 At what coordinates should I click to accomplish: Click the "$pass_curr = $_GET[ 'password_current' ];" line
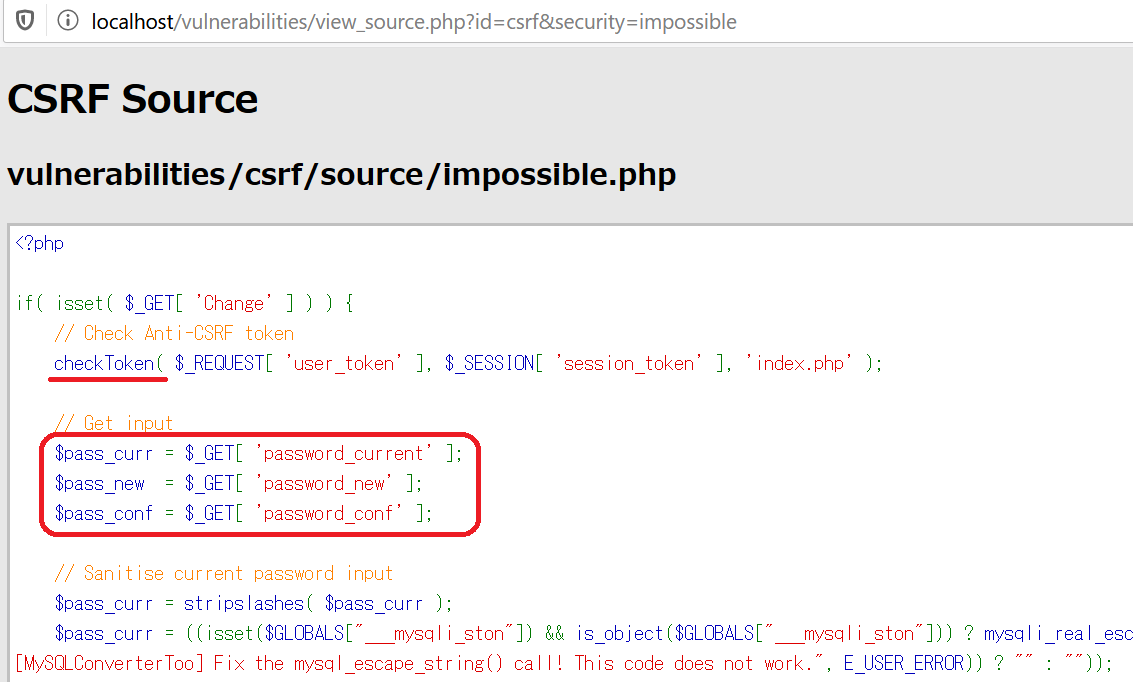(x=258, y=454)
